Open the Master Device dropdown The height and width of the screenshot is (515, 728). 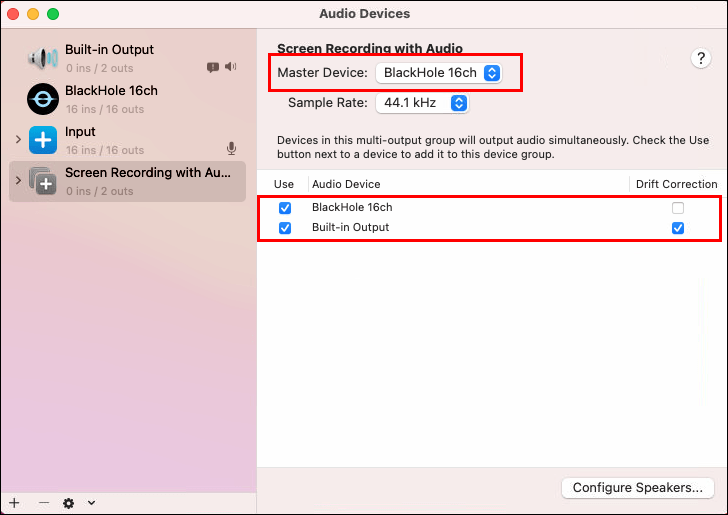coord(439,73)
